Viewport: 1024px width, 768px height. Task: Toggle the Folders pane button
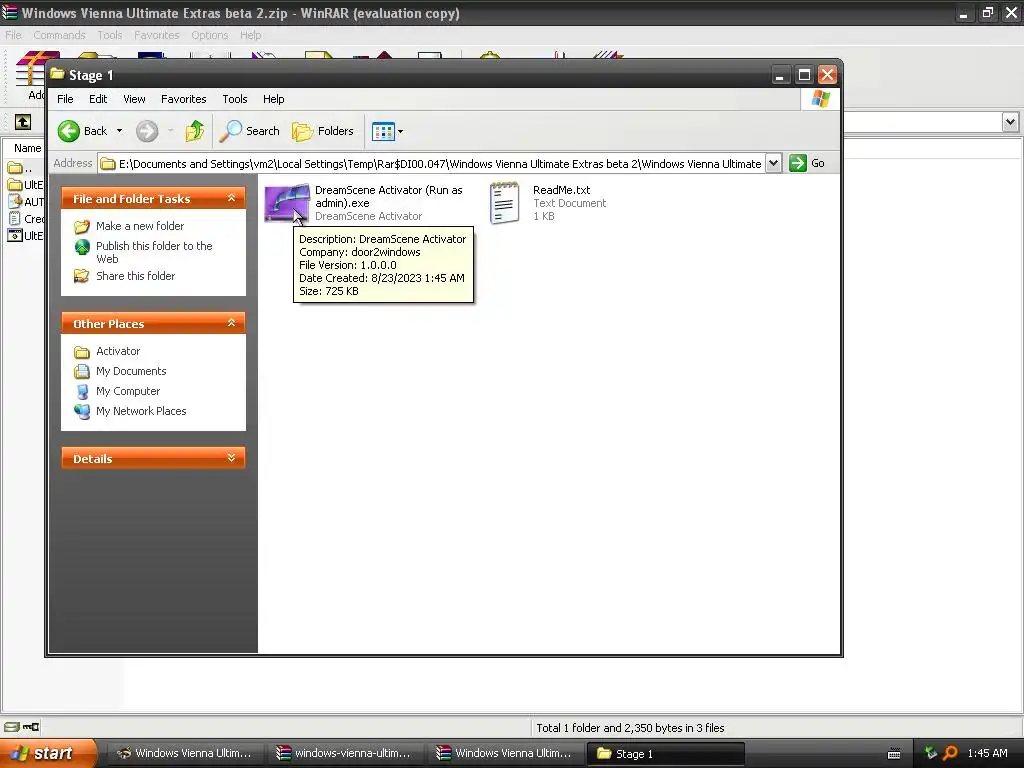point(323,131)
